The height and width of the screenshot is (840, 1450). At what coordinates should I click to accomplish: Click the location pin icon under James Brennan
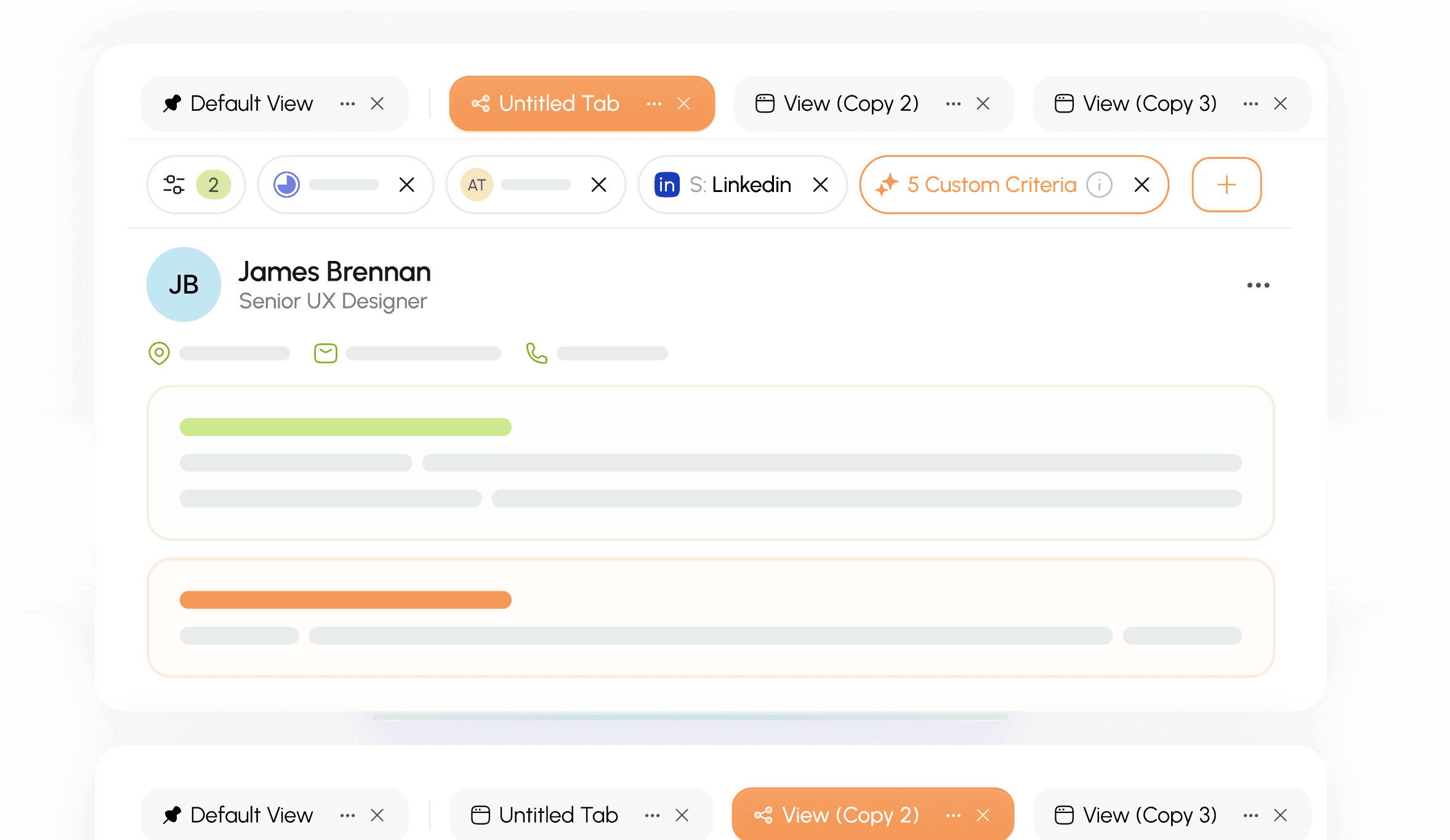pyautogui.click(x=159, y=353)
